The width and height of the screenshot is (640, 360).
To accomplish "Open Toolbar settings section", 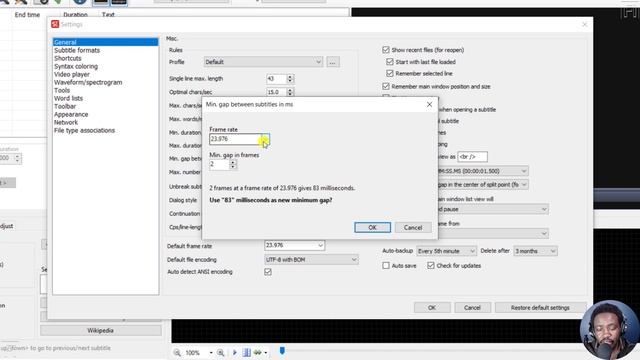I will pos(65,106).
